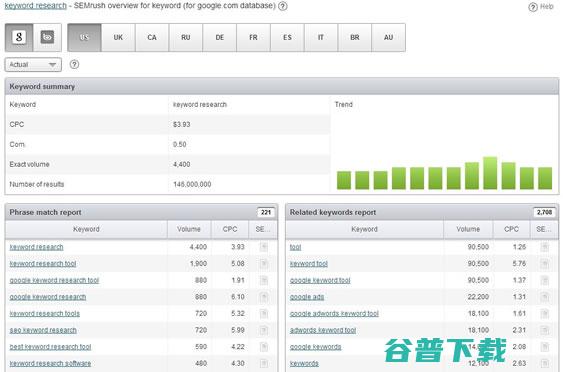Open 'google ads' related keyword link
Viewport: 563px width, 372px height.
(307, 297)
